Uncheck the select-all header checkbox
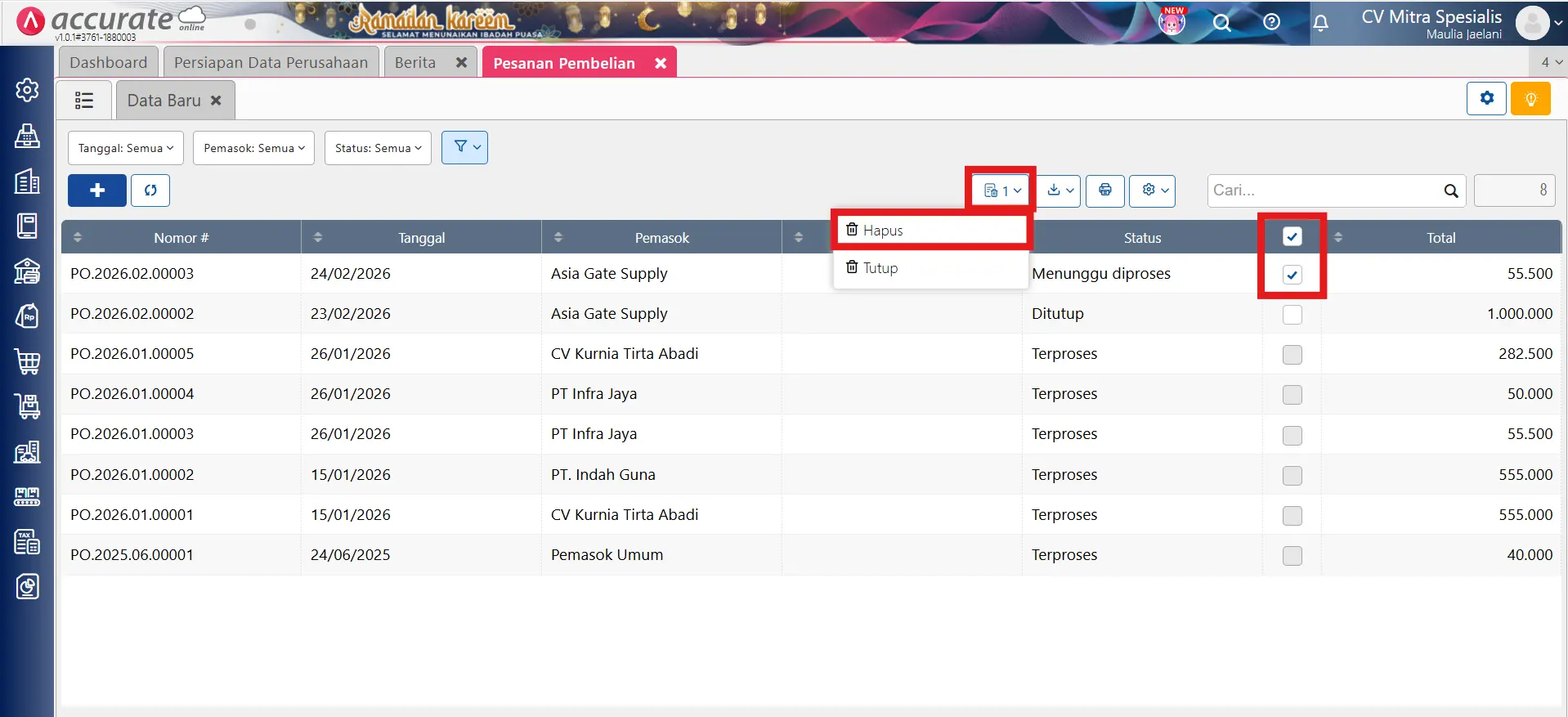 coord(1292,237)
